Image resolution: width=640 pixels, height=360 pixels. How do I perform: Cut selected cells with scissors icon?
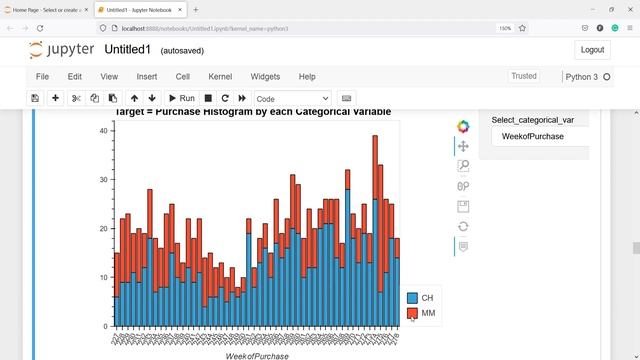pyautogui.click(x=76, y=98)
